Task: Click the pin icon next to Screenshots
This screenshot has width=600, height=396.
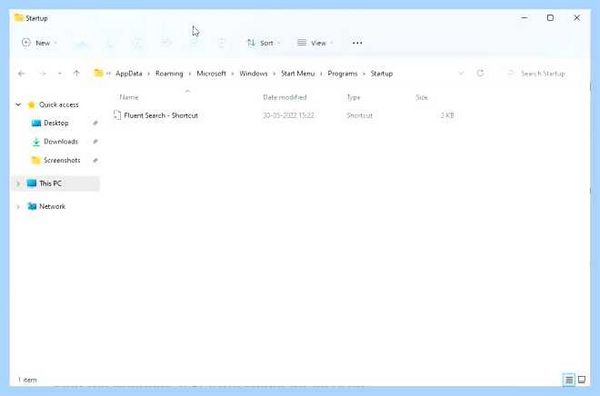Action: coord(95,160)
